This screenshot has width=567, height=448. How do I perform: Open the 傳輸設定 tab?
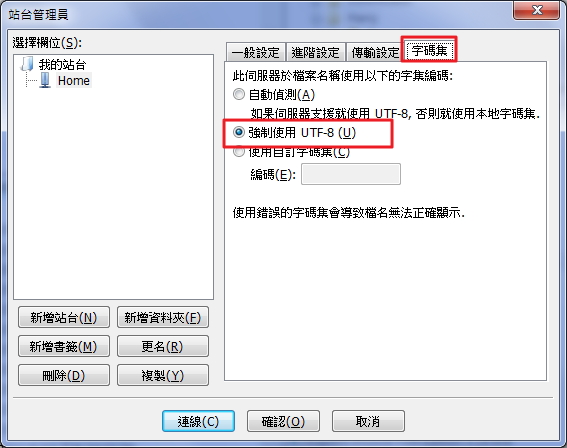click(375, 52)
